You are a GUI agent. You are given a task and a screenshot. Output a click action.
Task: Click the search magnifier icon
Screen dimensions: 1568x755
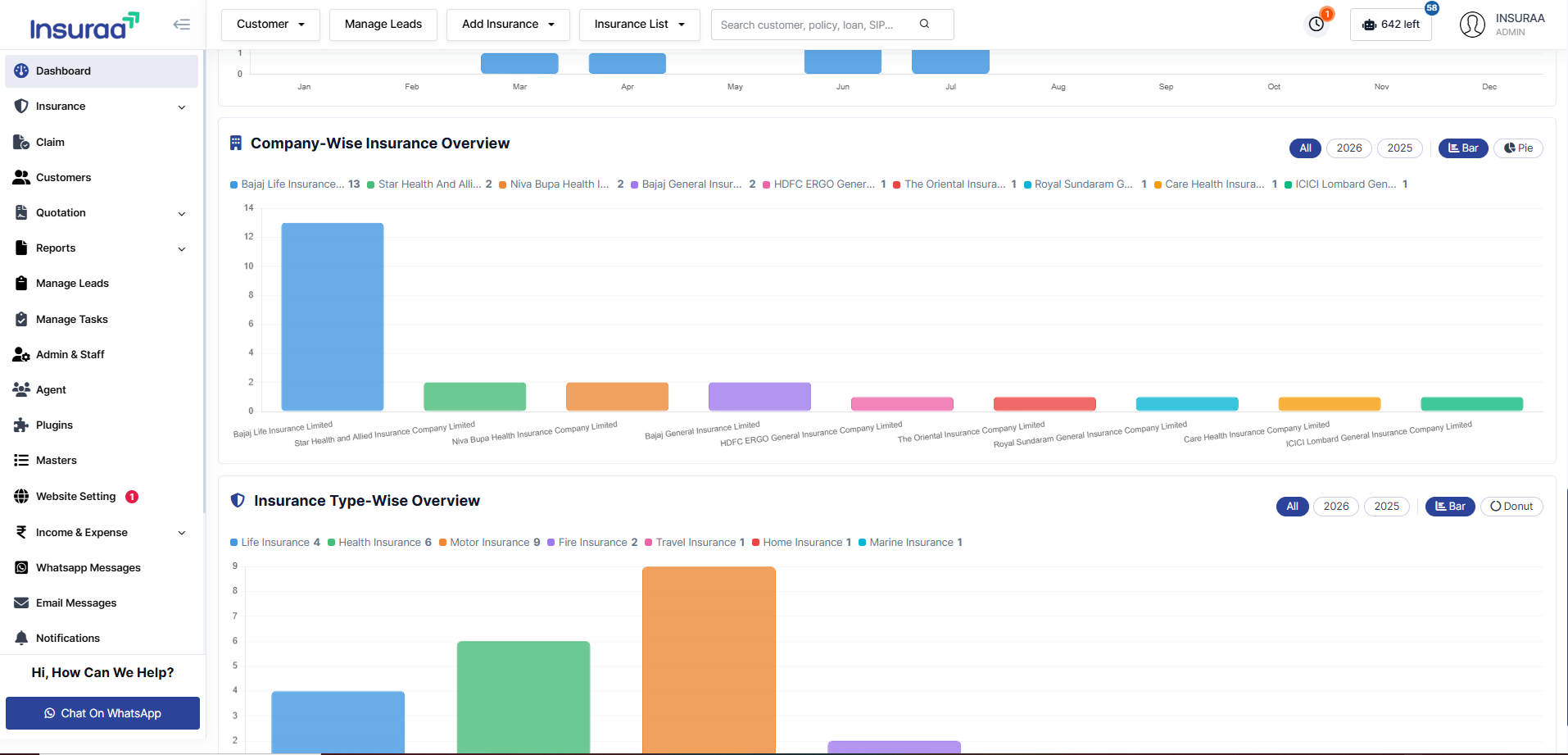pos(924,24)
